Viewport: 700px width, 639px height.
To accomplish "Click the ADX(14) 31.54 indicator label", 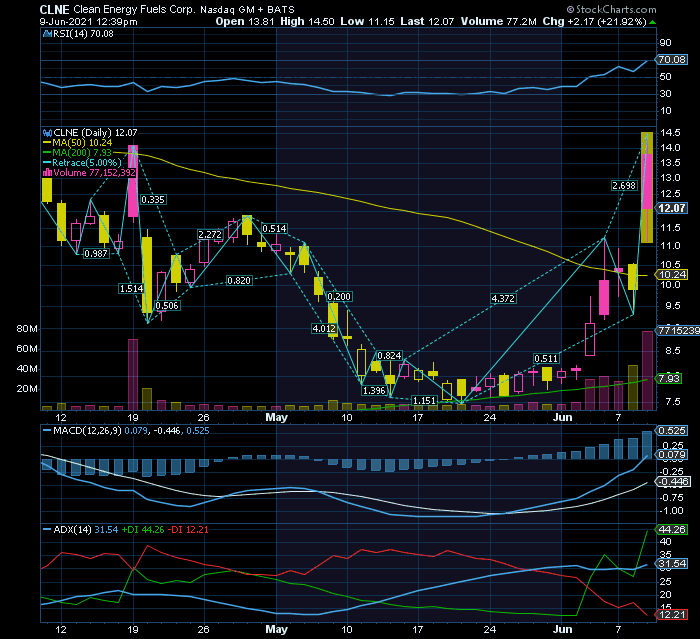I will (x=86, y=530).
